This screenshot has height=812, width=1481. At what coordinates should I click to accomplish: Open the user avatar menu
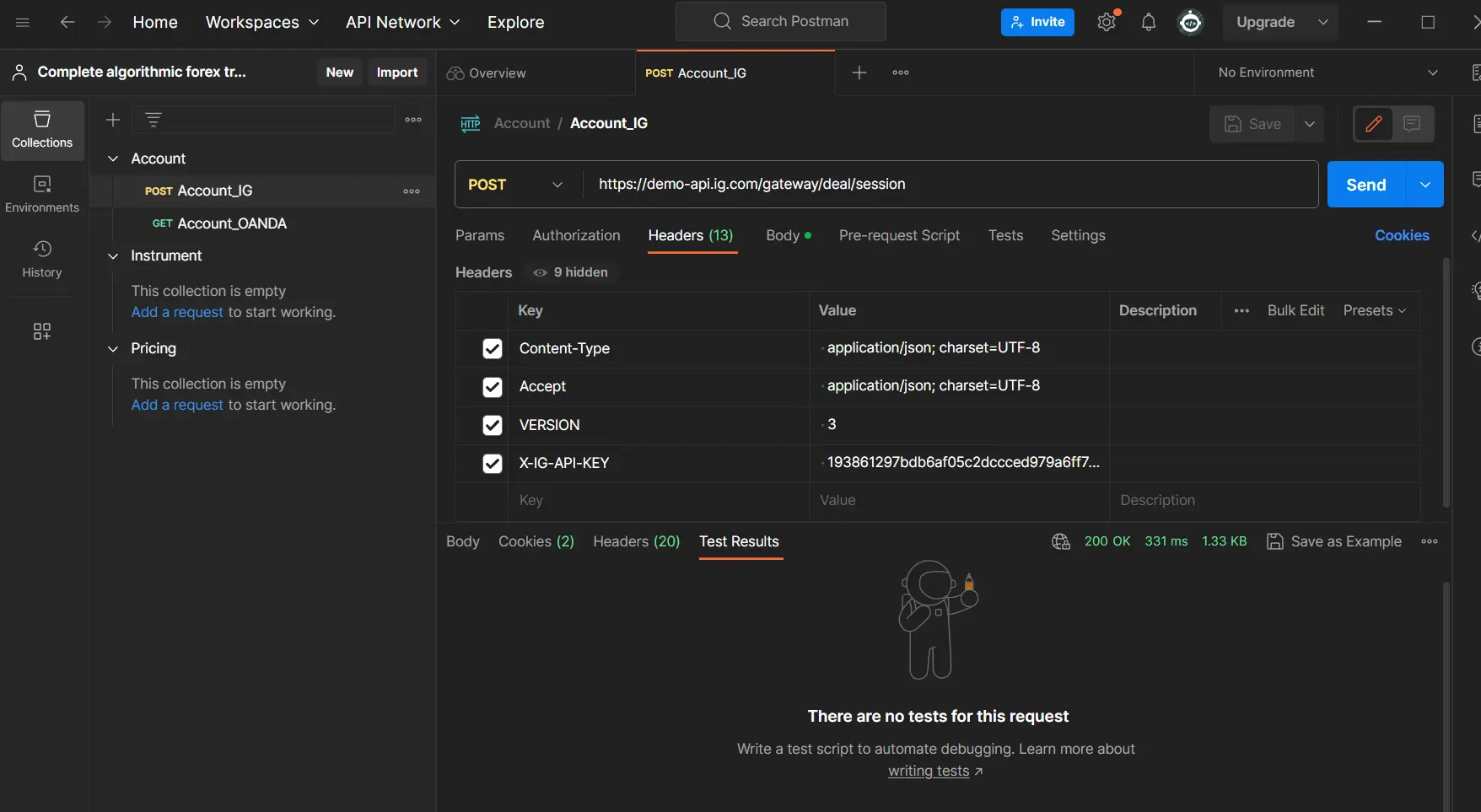1190,22
